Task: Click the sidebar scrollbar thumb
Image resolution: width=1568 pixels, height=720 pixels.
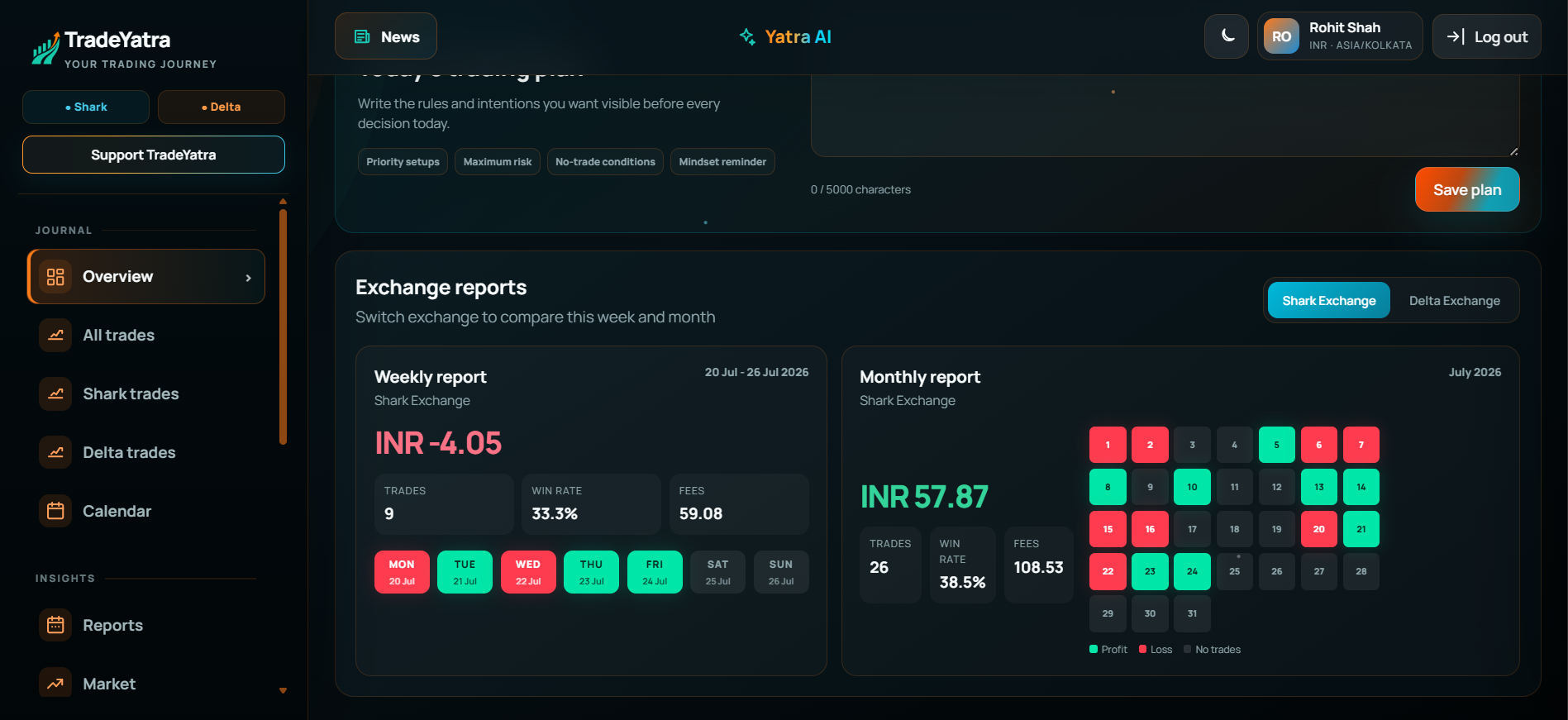Action: [283, 327]
